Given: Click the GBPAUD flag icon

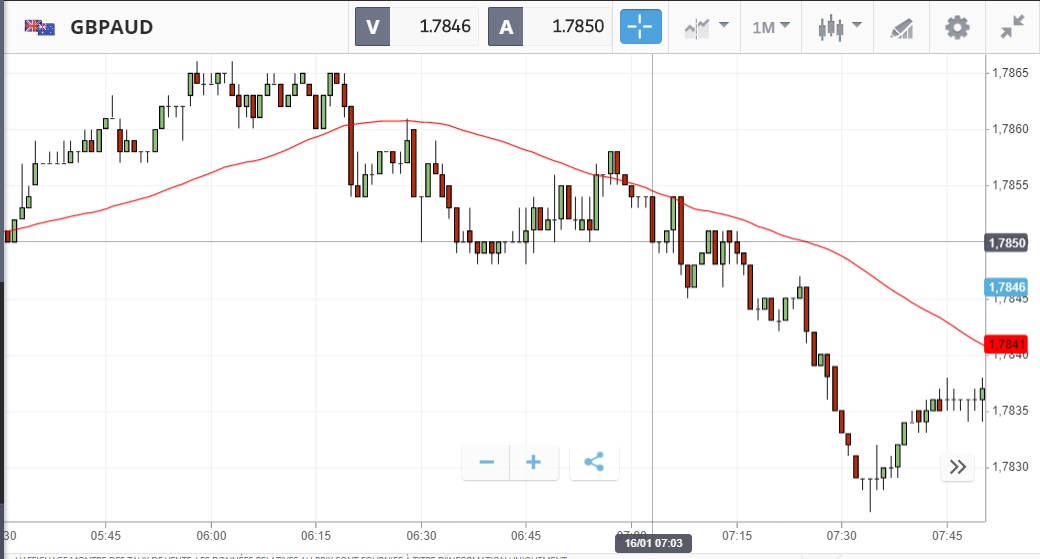Looking at the screenshot, I should [x=40, y=27].
